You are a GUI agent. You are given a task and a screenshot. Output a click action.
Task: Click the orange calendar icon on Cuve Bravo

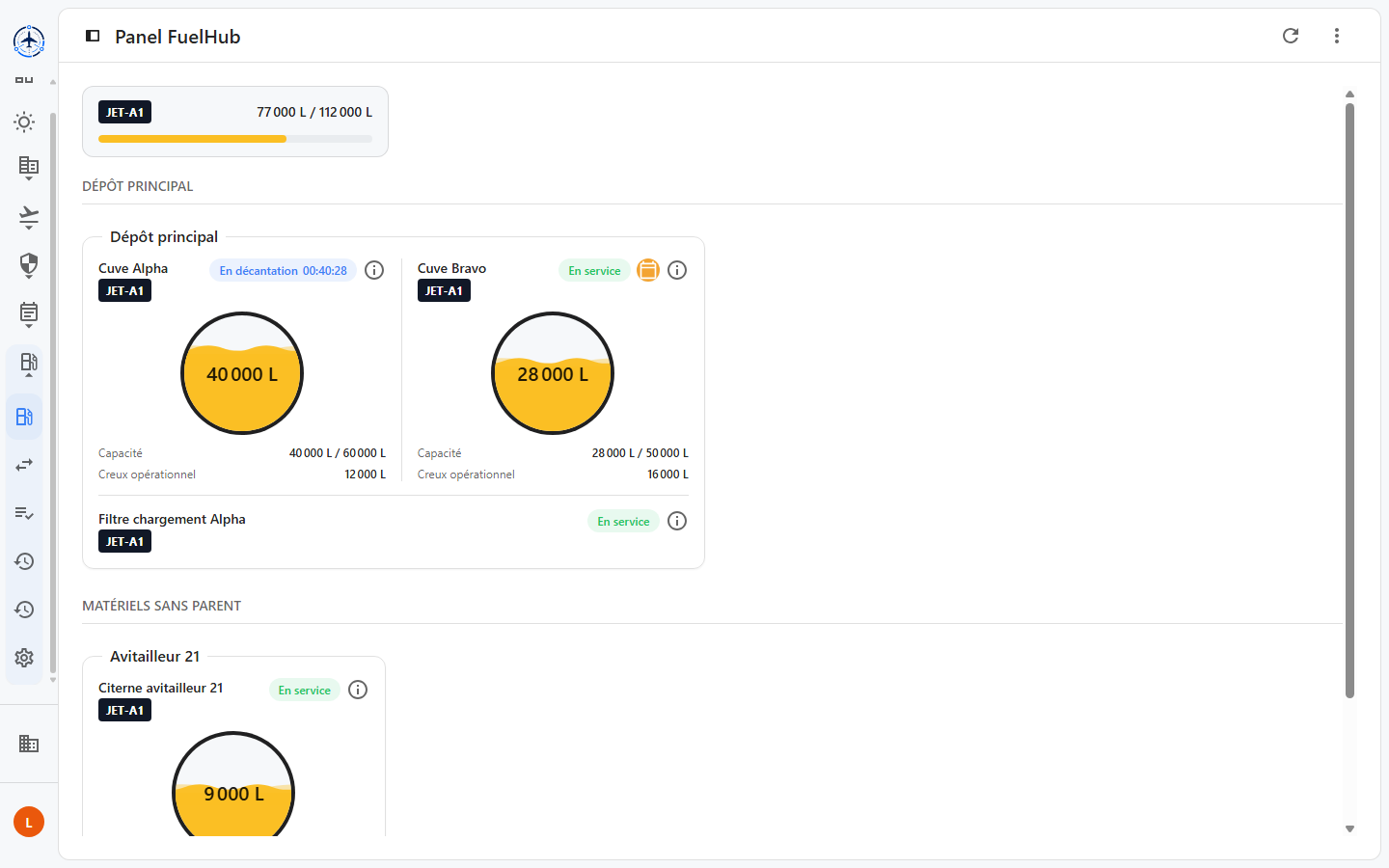click(x=648, y=270)
